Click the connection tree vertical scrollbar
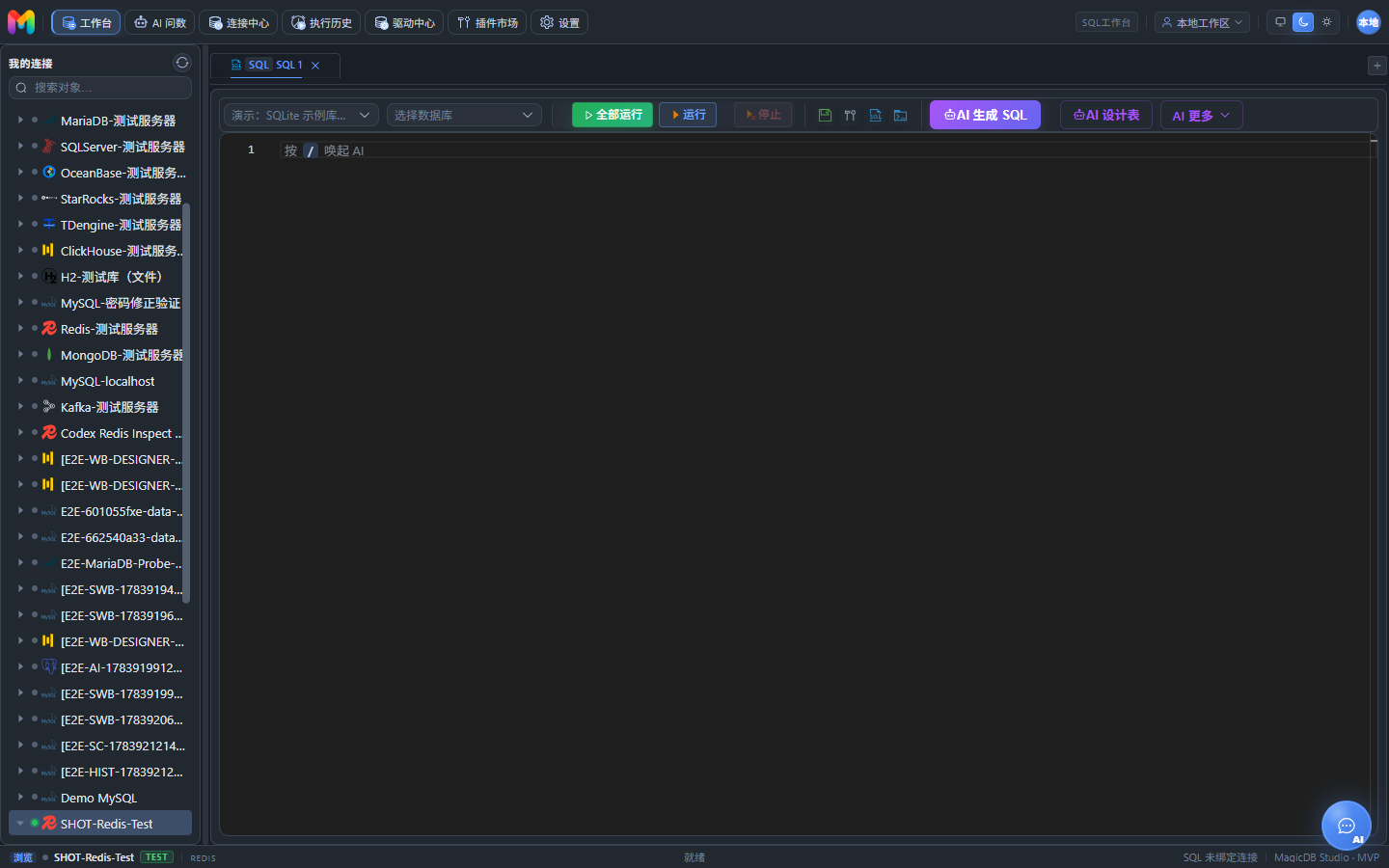Screen dimensions: 1389x868 click(186, 403)
